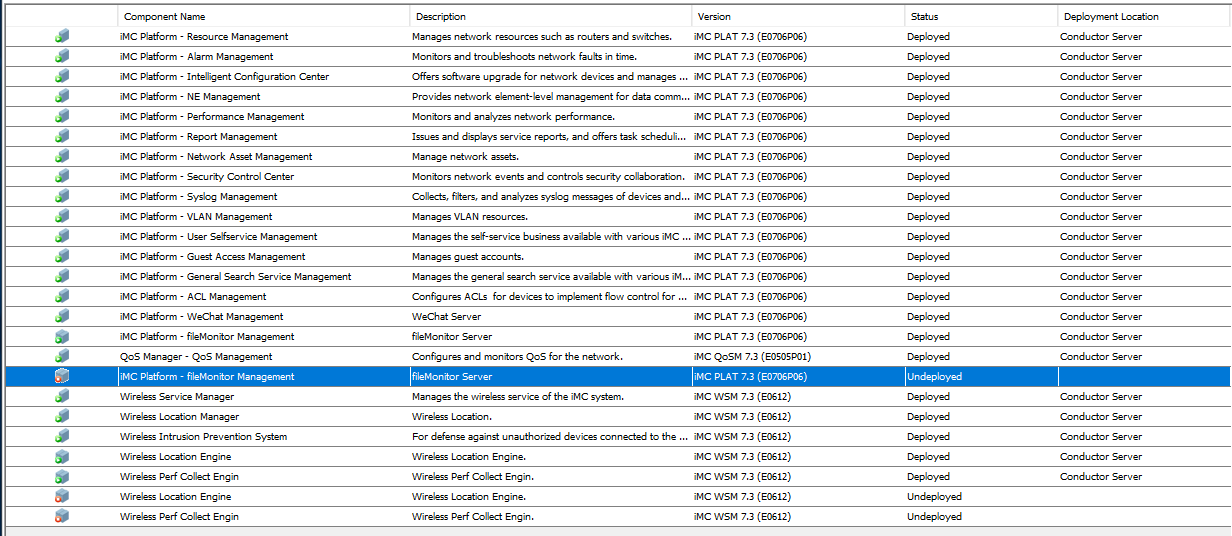
Task: Select the Wireless Service Manager row icon
Action: click(x=62, y=397)
